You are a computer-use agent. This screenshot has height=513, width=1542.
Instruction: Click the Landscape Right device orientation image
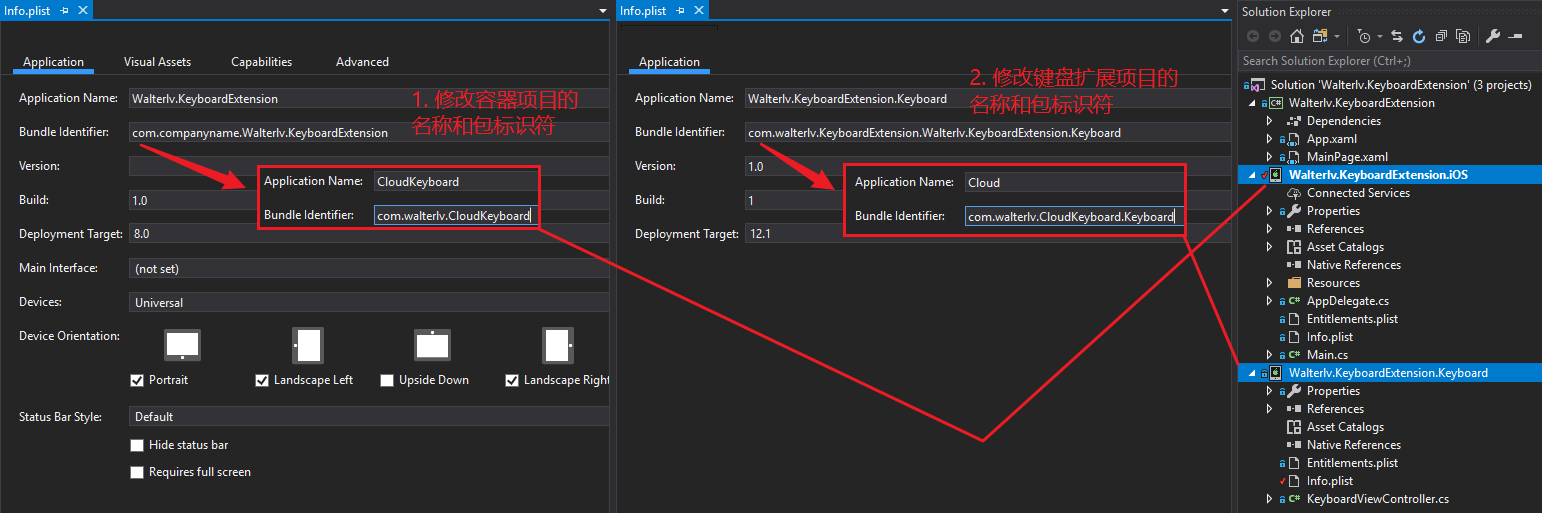pyautogui.click(x=558, y=345)
